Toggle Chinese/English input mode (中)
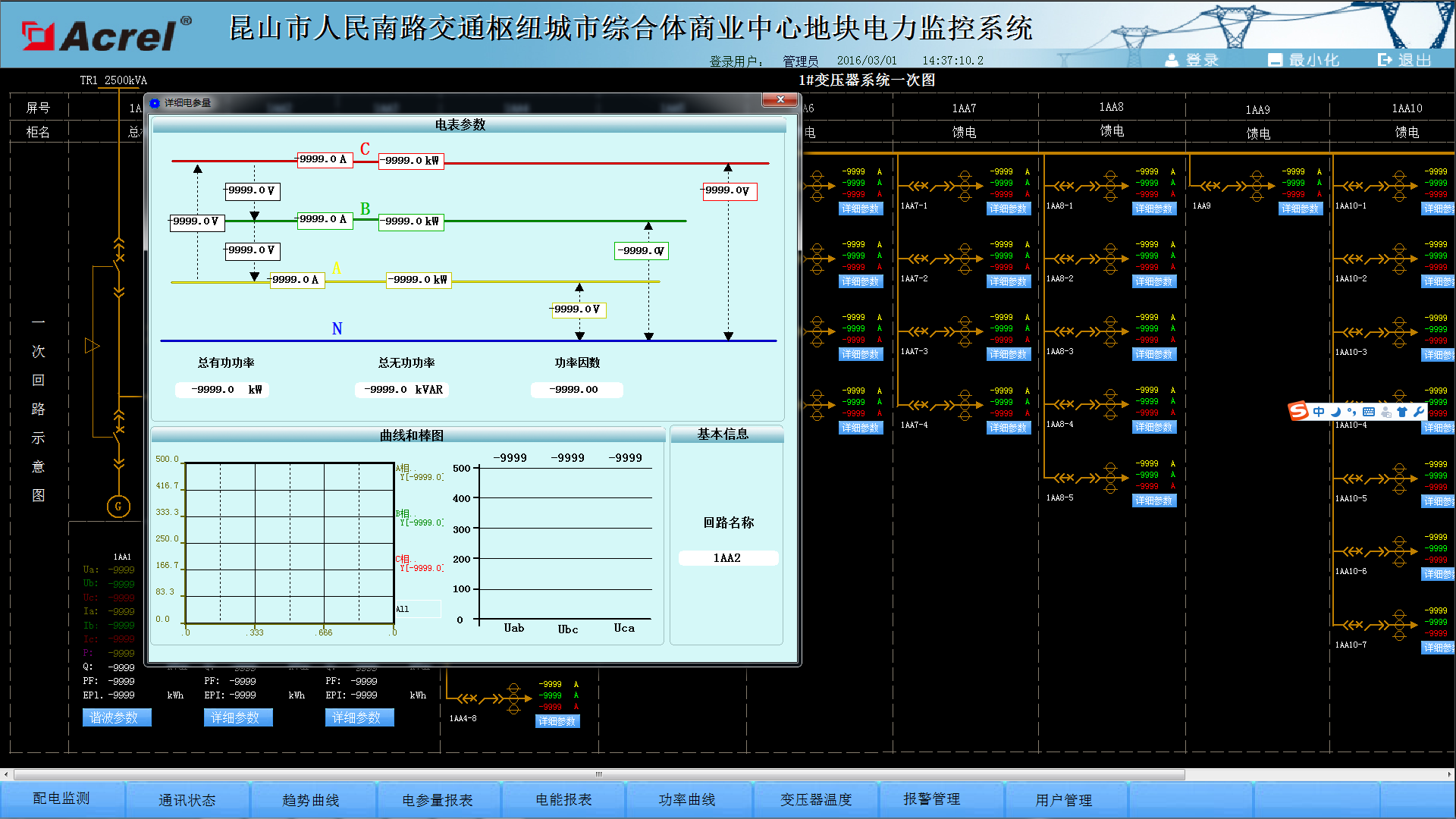This screenshot has height=819, width=1456. pos(1319,412)
